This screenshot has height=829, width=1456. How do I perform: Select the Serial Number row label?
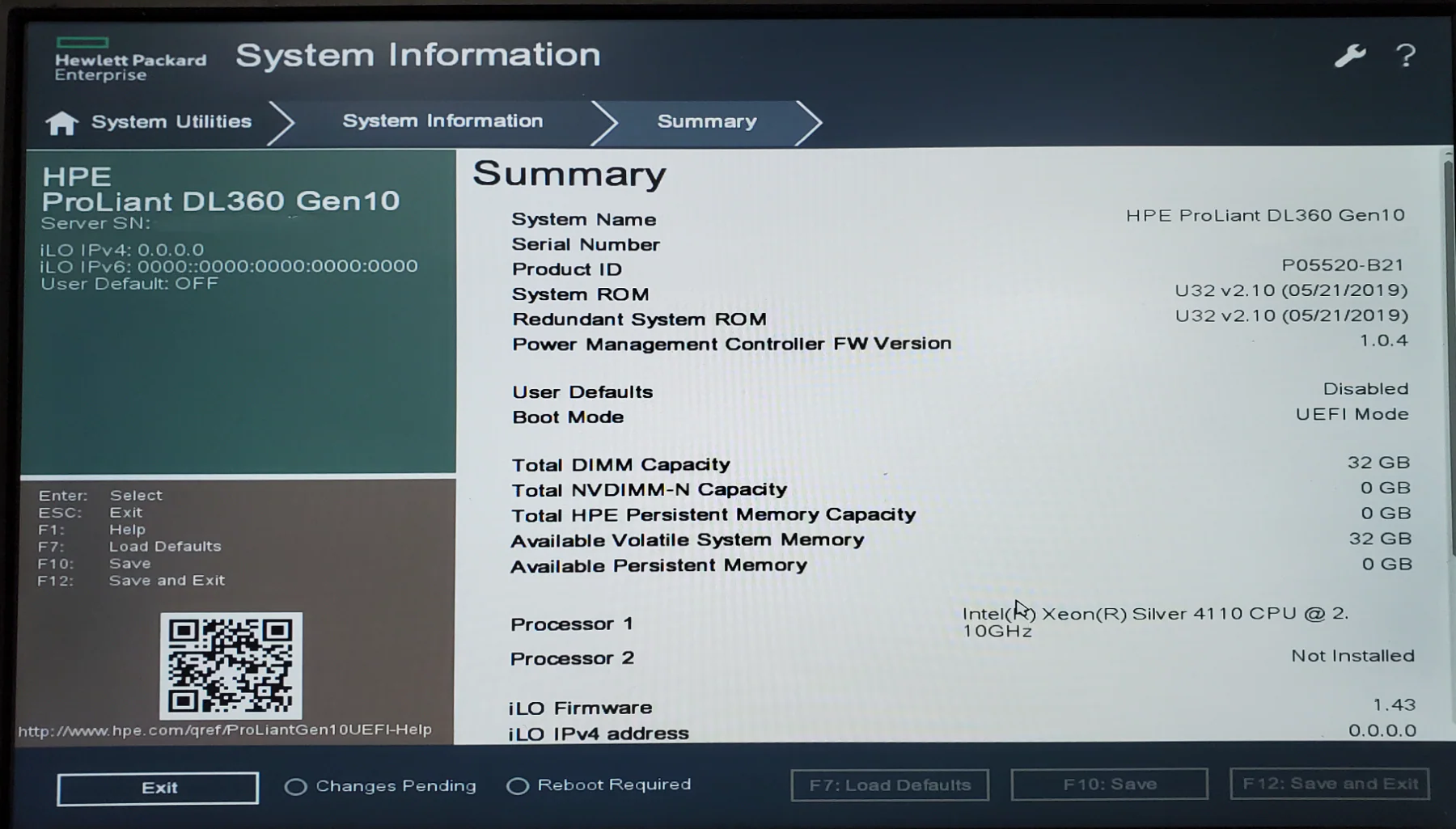point(586,244)
